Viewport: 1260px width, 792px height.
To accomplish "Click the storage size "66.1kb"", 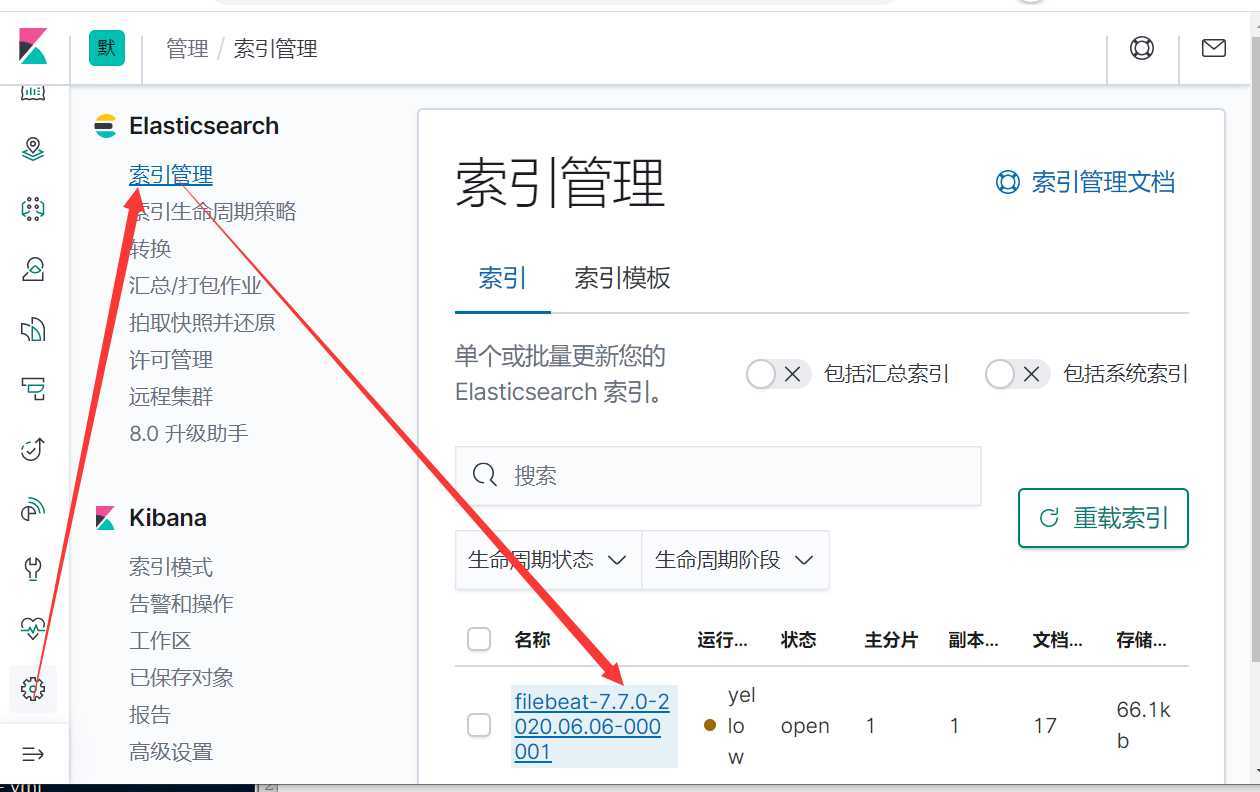I will coord(1143,726).
